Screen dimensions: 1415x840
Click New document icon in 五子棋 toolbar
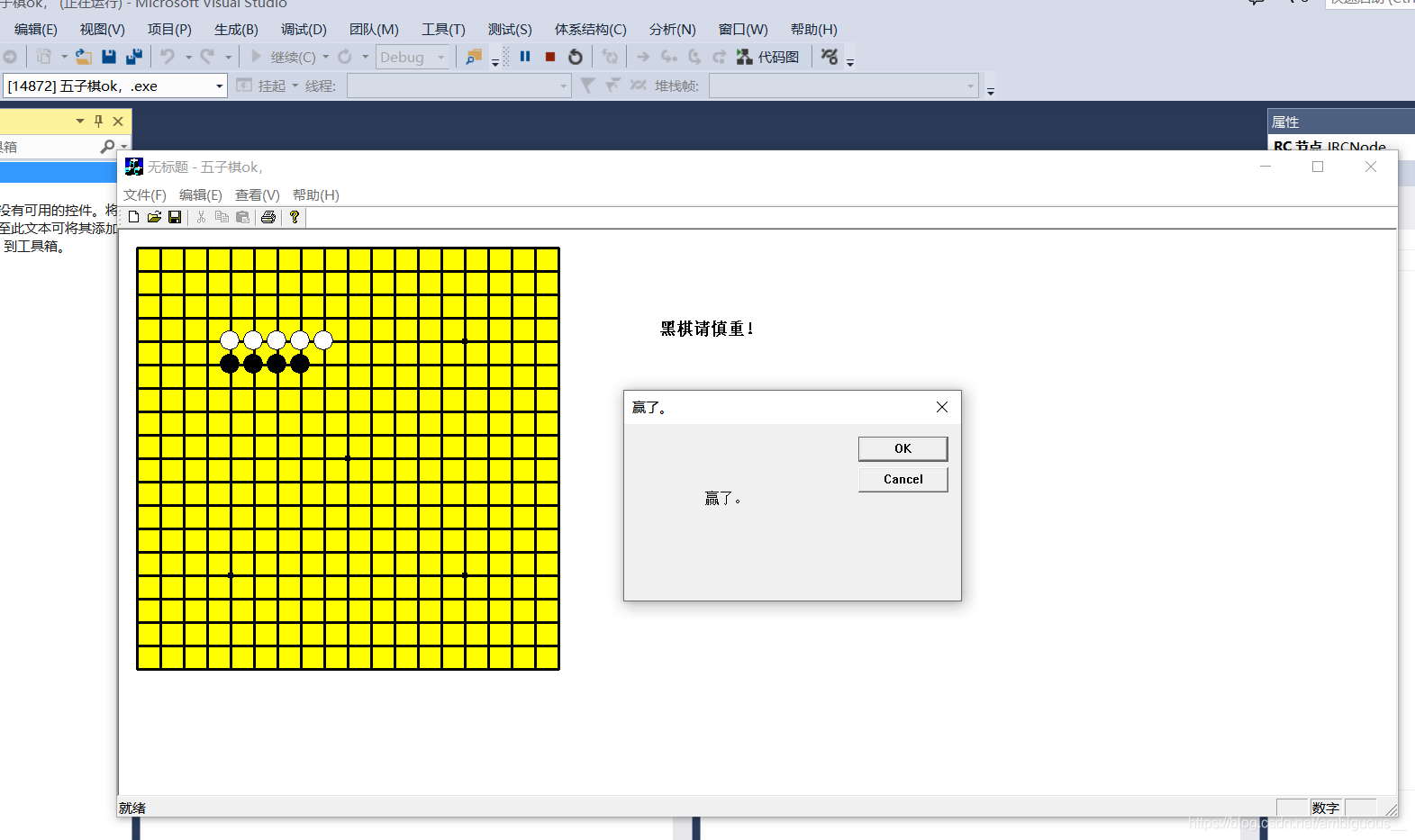click(133, 217)
